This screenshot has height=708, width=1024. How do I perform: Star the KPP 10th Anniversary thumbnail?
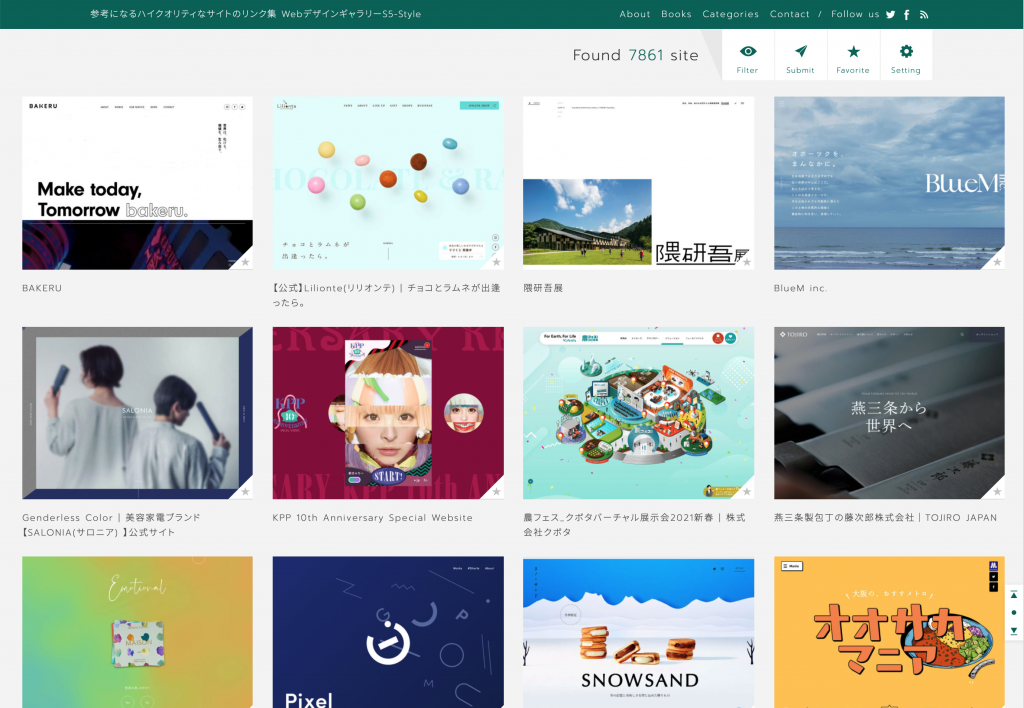(496, 492)
